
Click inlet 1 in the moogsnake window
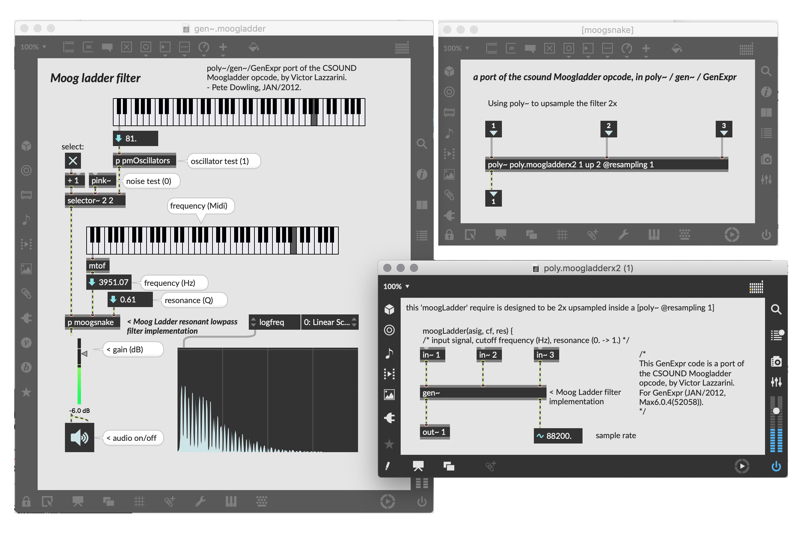(493, 129)
